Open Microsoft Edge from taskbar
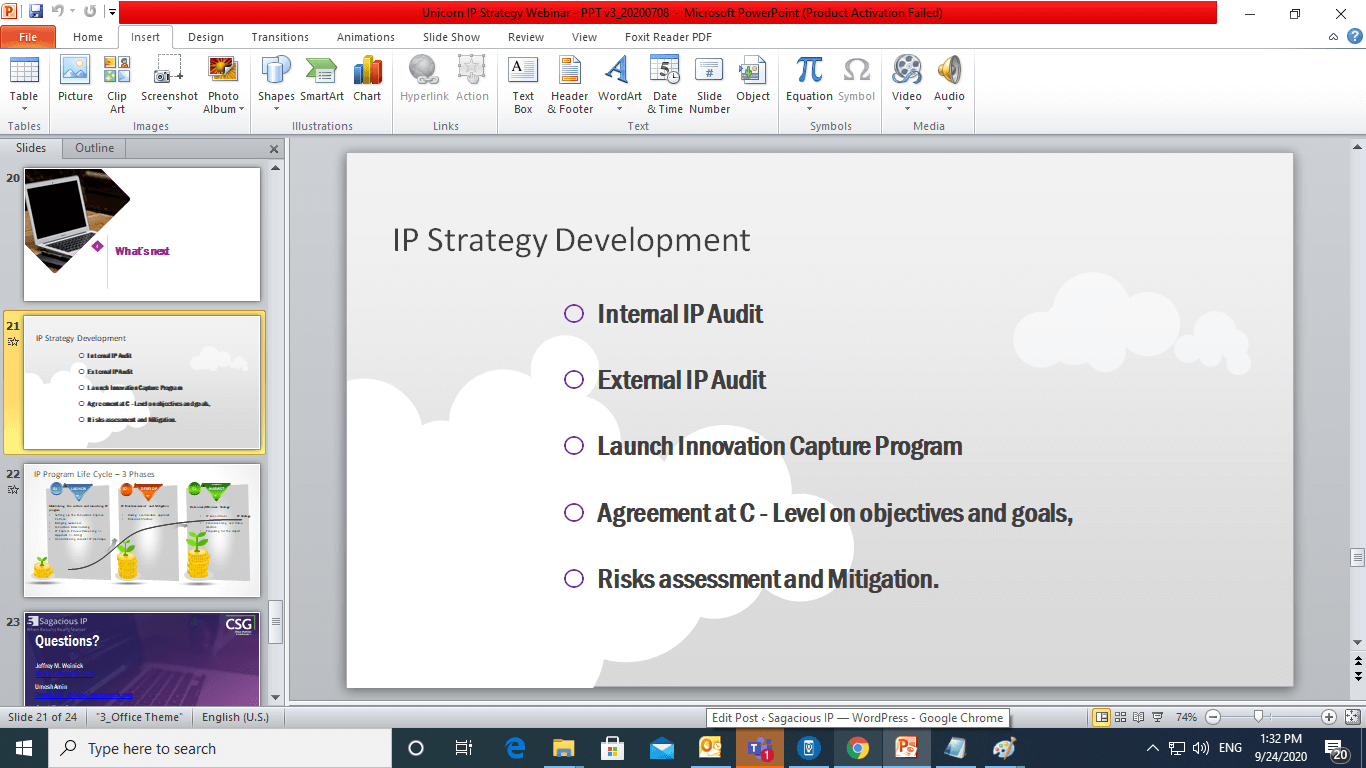 [515, 748]
